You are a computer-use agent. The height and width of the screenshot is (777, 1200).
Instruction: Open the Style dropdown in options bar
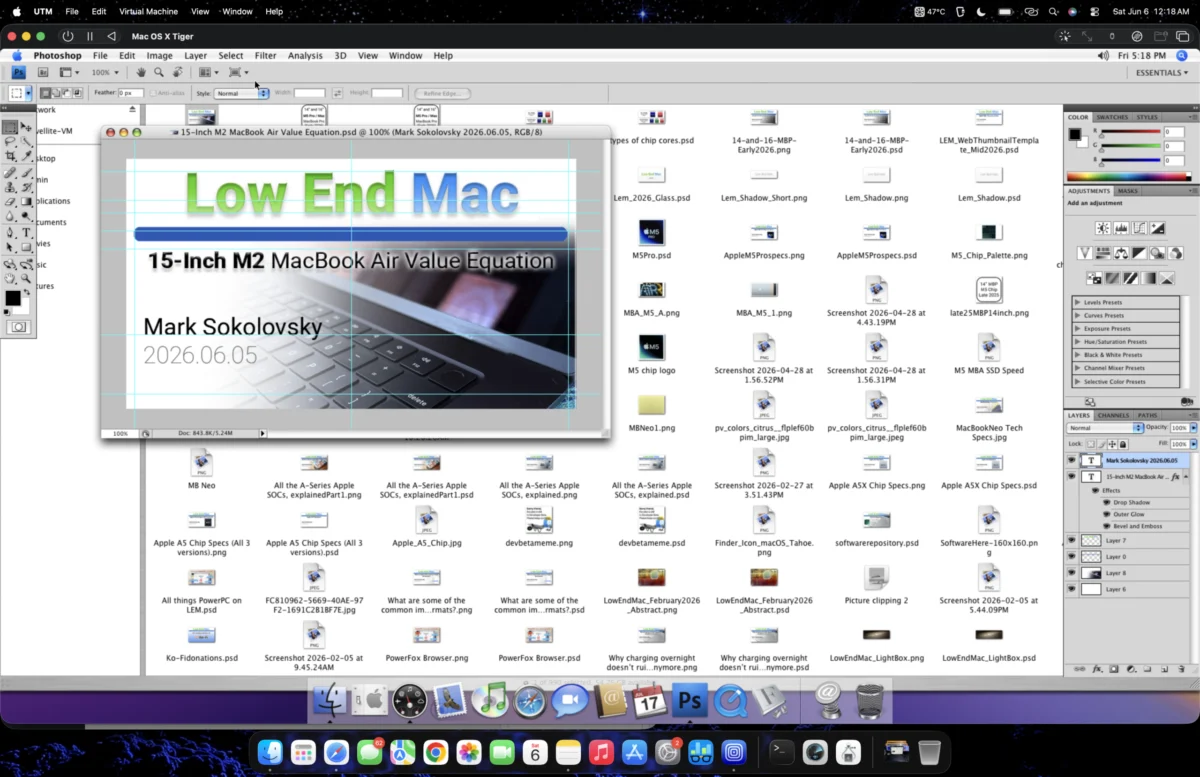[242, 93]
